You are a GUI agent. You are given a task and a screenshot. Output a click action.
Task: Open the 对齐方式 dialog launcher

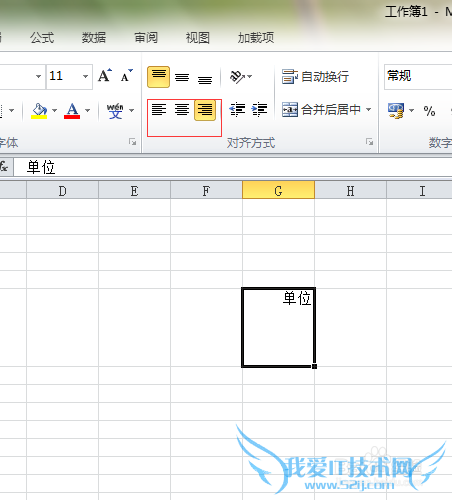point(369,142)
